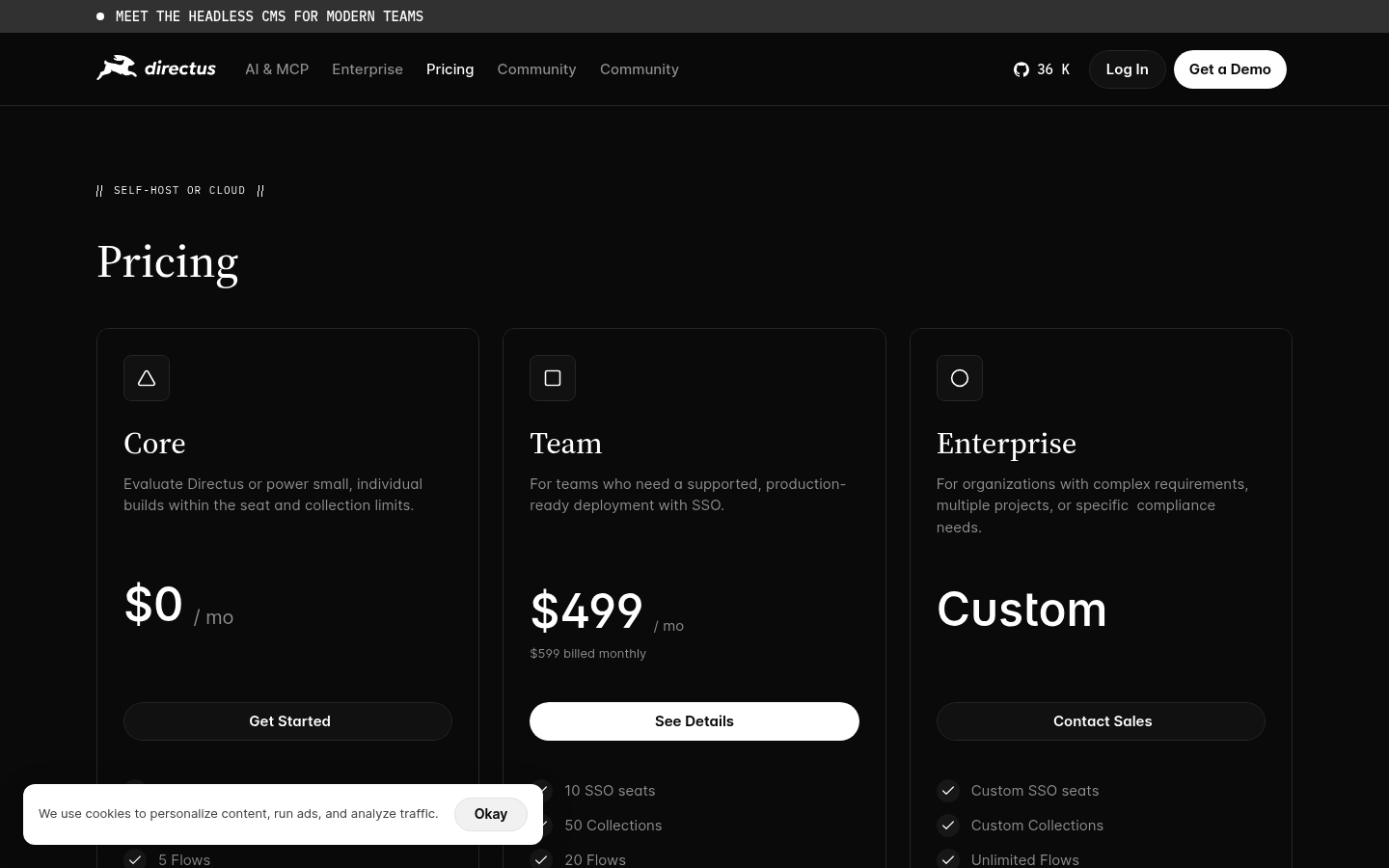
Task: Click the '$599 billed monthly' text
Action: pyautogui.click(x=588, y=653)
